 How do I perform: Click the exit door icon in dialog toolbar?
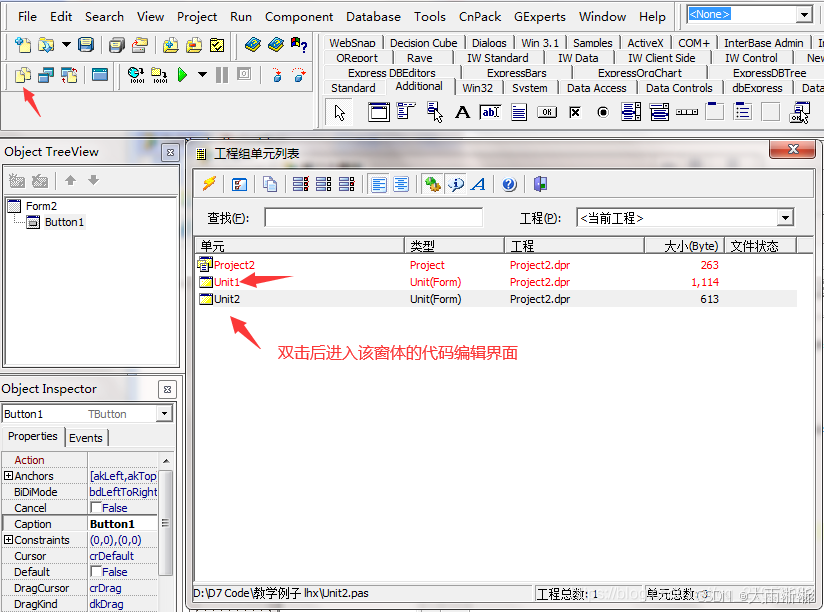[540, 184]
